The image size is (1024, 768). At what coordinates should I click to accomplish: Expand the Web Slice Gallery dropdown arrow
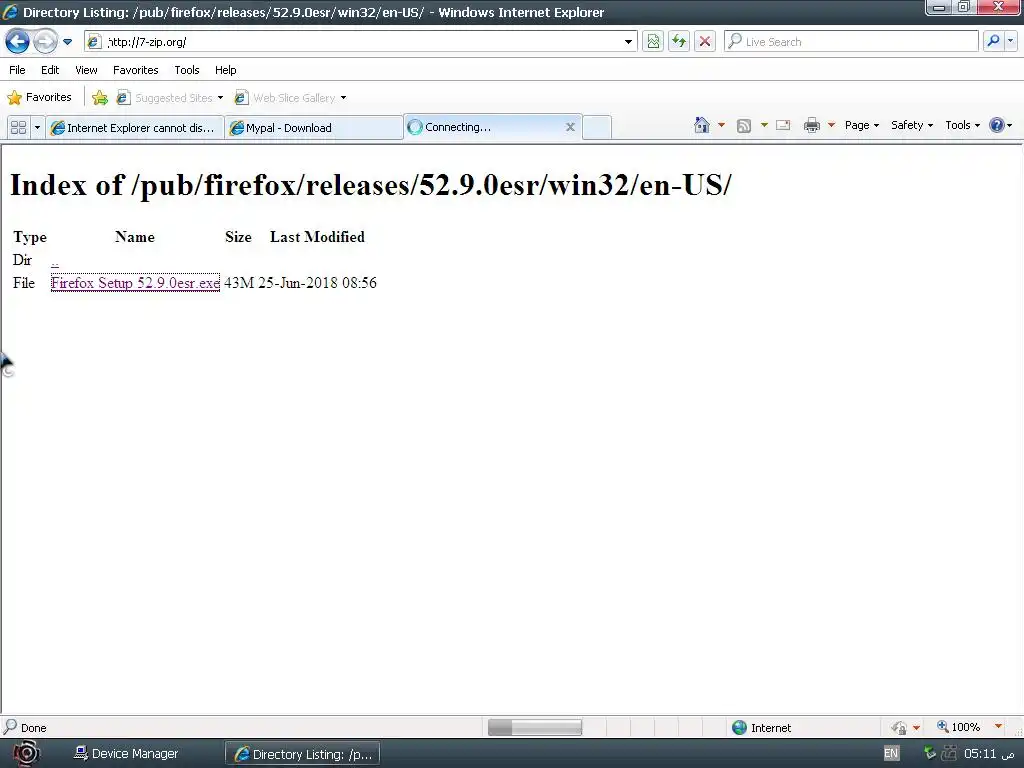(x=344, y=98)
